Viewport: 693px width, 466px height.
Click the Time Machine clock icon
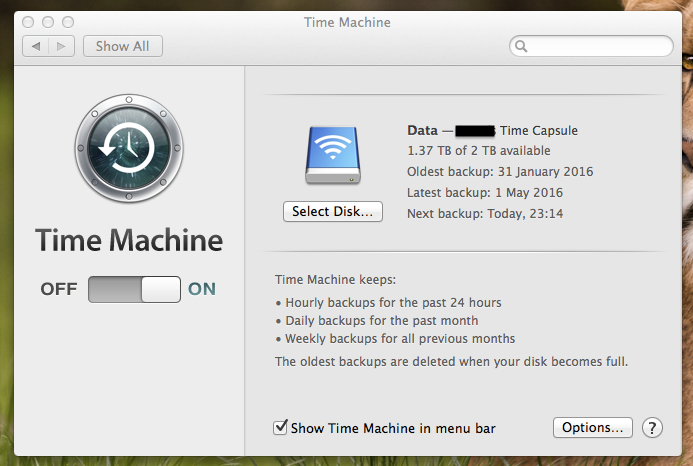point(129,148)
